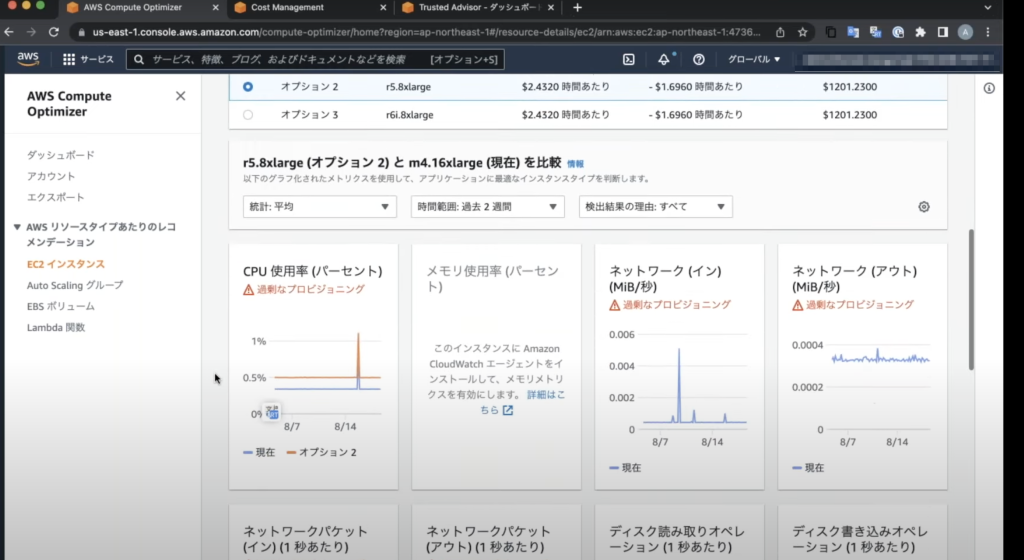The height and width of the screenshot is (560, 1024).
Task: Click Network Out over-provisioning warning icon
Action: click(x=797, y=305)
